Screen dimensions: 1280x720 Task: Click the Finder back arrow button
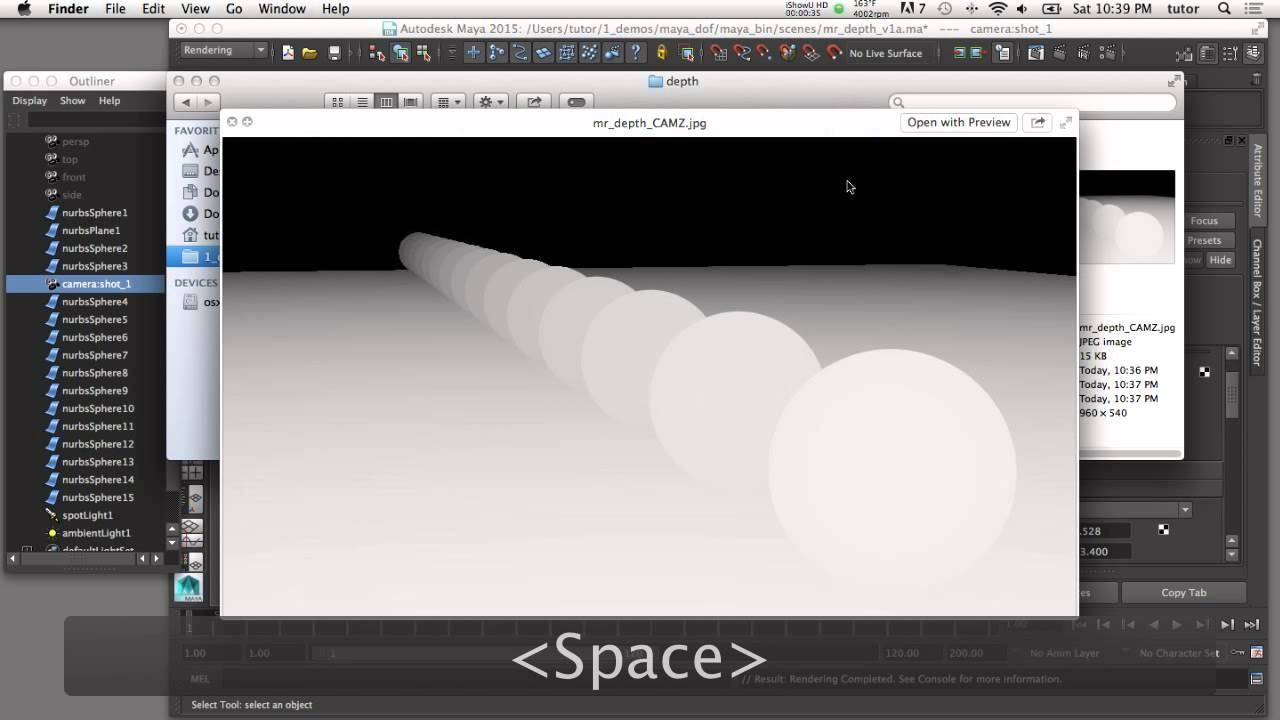[186, 102]
